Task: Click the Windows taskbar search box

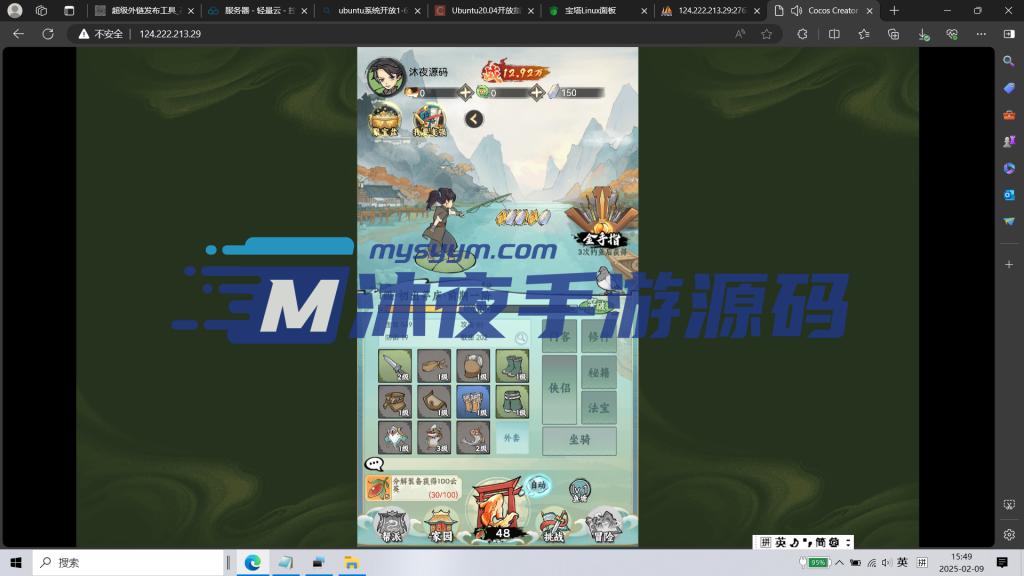Action: tap(128, 563)
